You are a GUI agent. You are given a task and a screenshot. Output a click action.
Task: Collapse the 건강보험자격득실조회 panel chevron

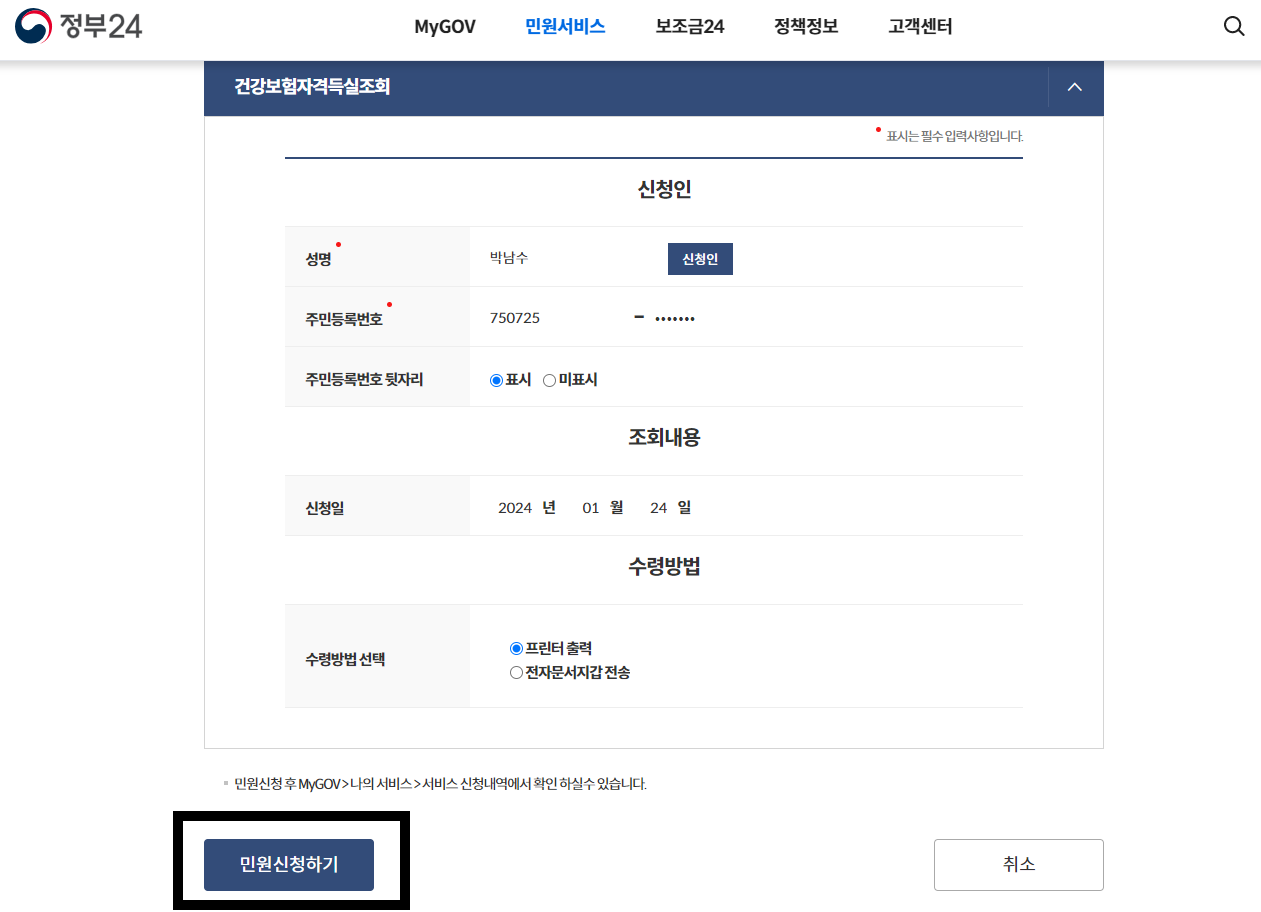click(x=1075, y=88)
